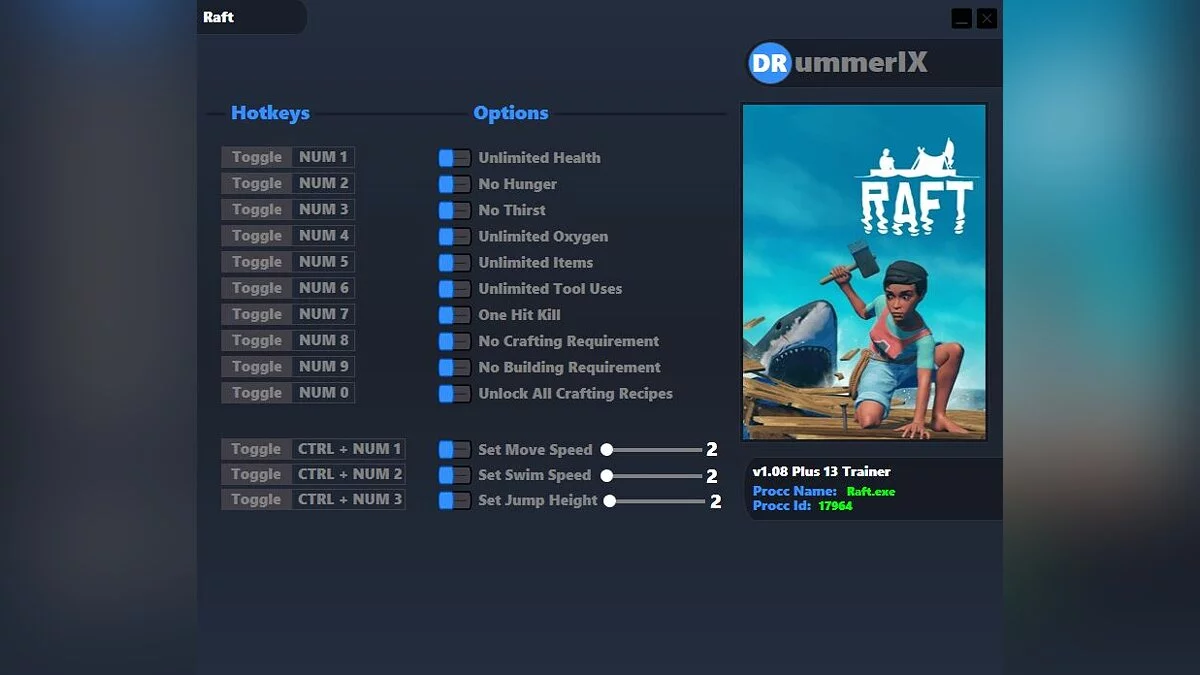The width and height of the screenshot is (1200, 675).
Task: Activate the Set Move Speed cheat
Action: (453, 449)
